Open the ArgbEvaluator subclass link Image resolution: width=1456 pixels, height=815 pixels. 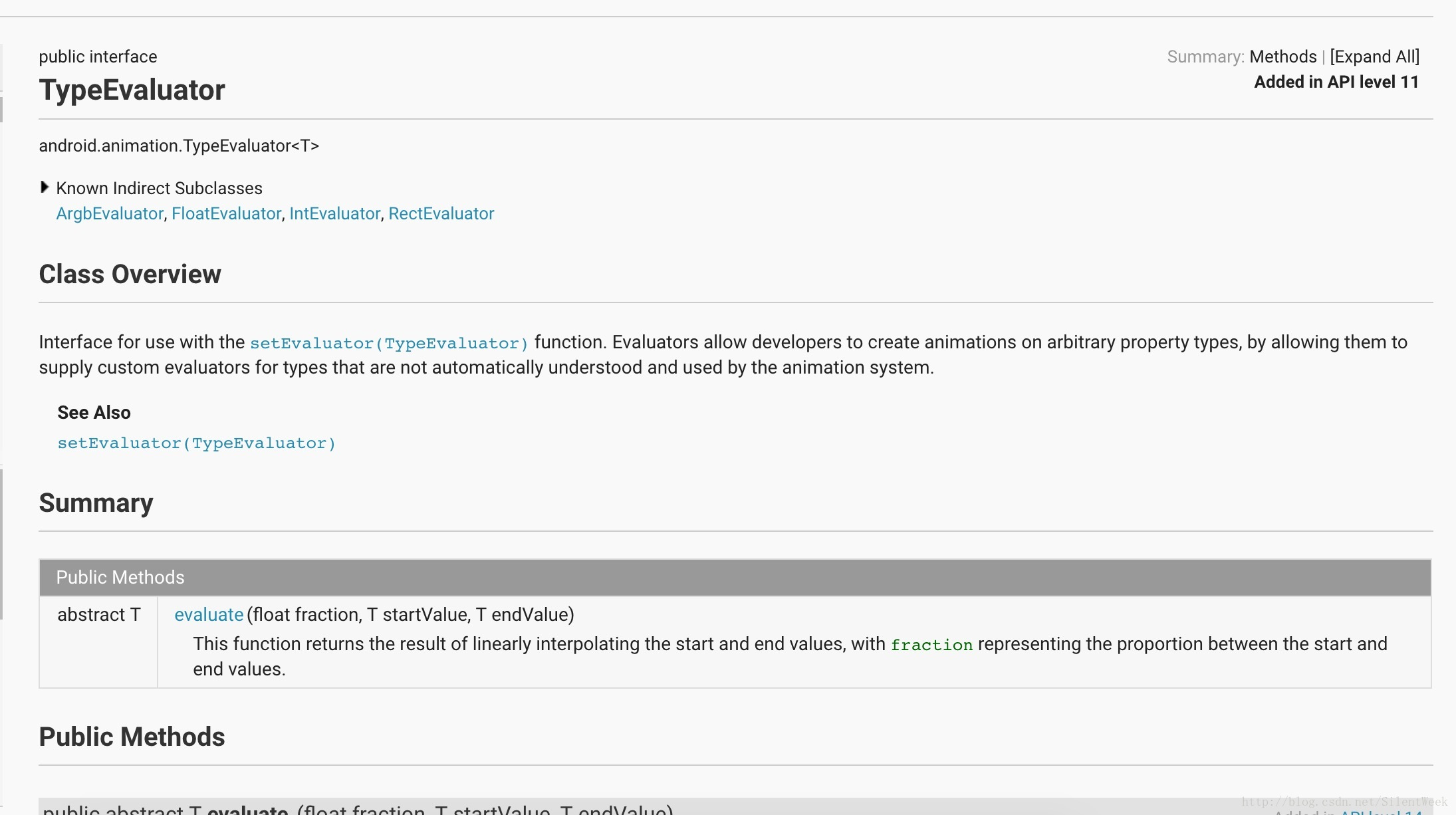tap(110, 213)
